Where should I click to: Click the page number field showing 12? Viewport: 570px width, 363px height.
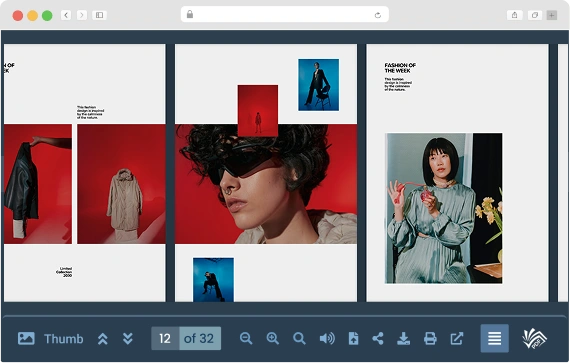tap(165, 338)
